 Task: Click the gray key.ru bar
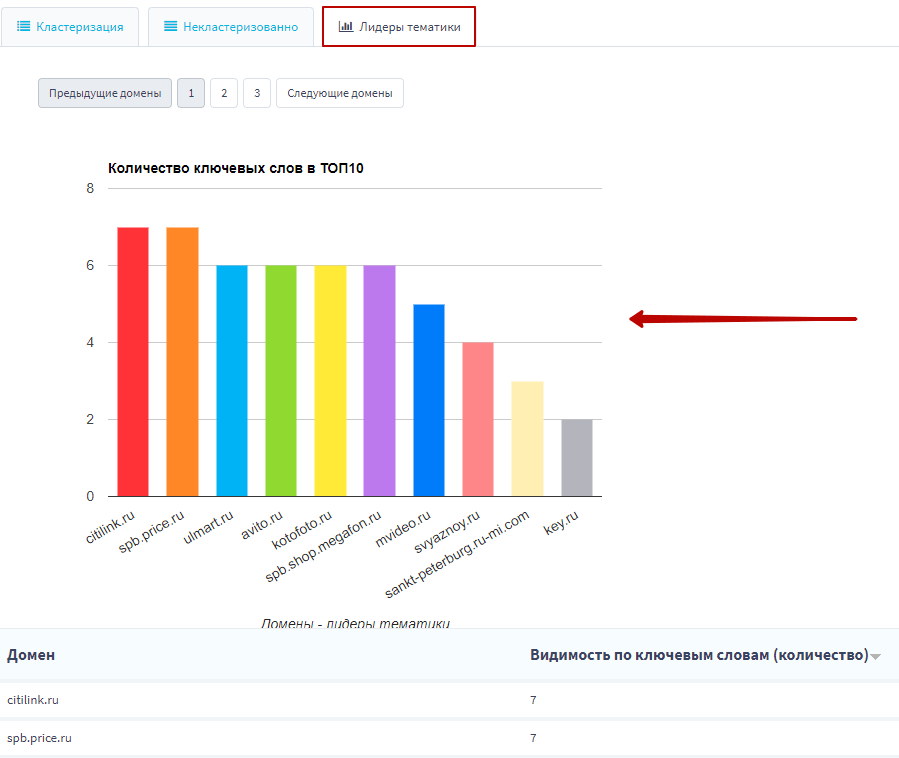577,458
